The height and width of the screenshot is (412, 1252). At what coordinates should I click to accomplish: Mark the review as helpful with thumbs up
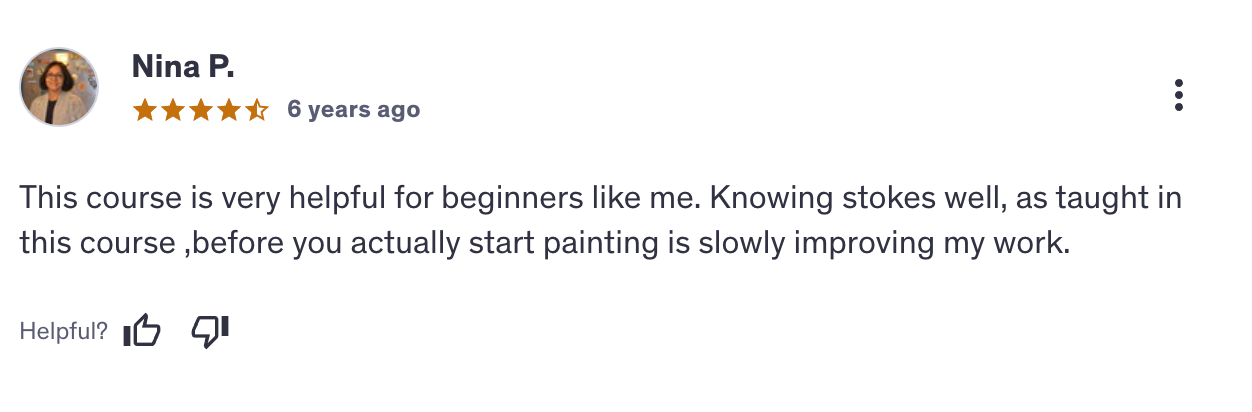pos(142,331)
